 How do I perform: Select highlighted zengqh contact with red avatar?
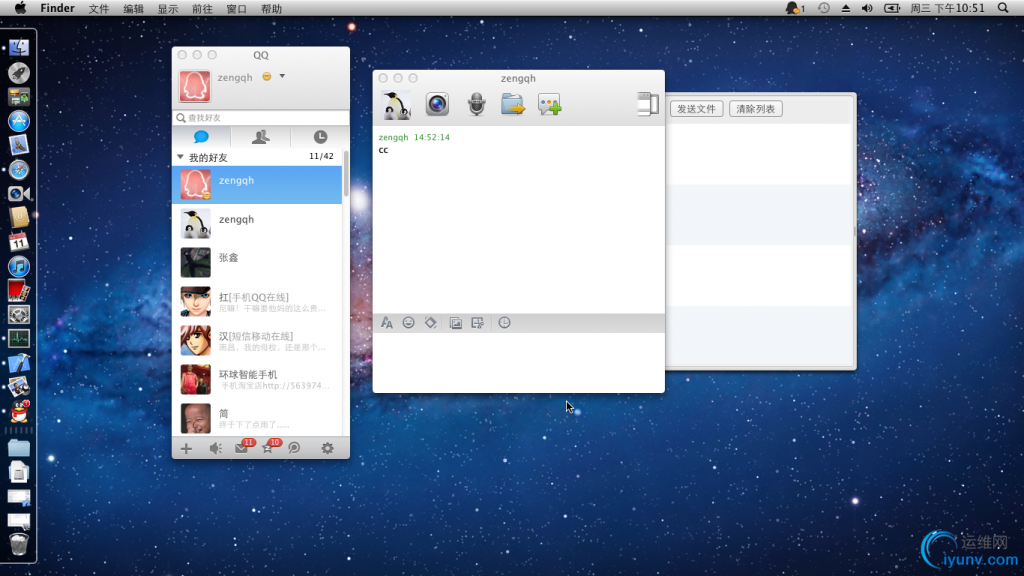[x=257, y=185]
